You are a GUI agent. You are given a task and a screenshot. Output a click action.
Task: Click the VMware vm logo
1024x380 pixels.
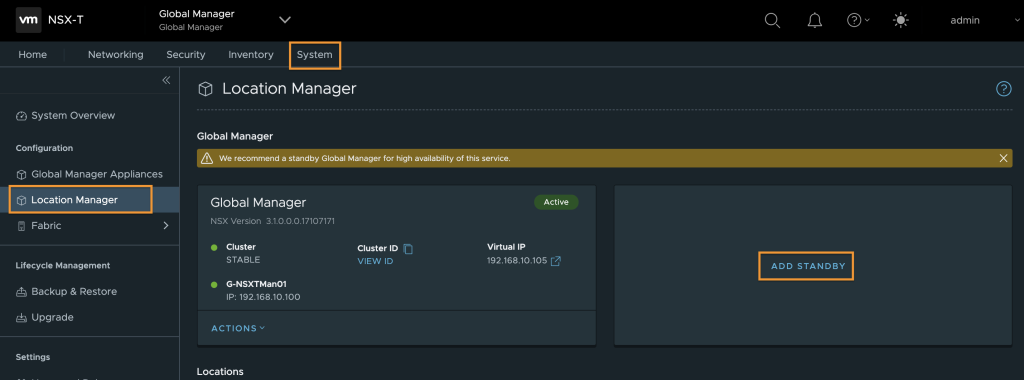(29, 20)
